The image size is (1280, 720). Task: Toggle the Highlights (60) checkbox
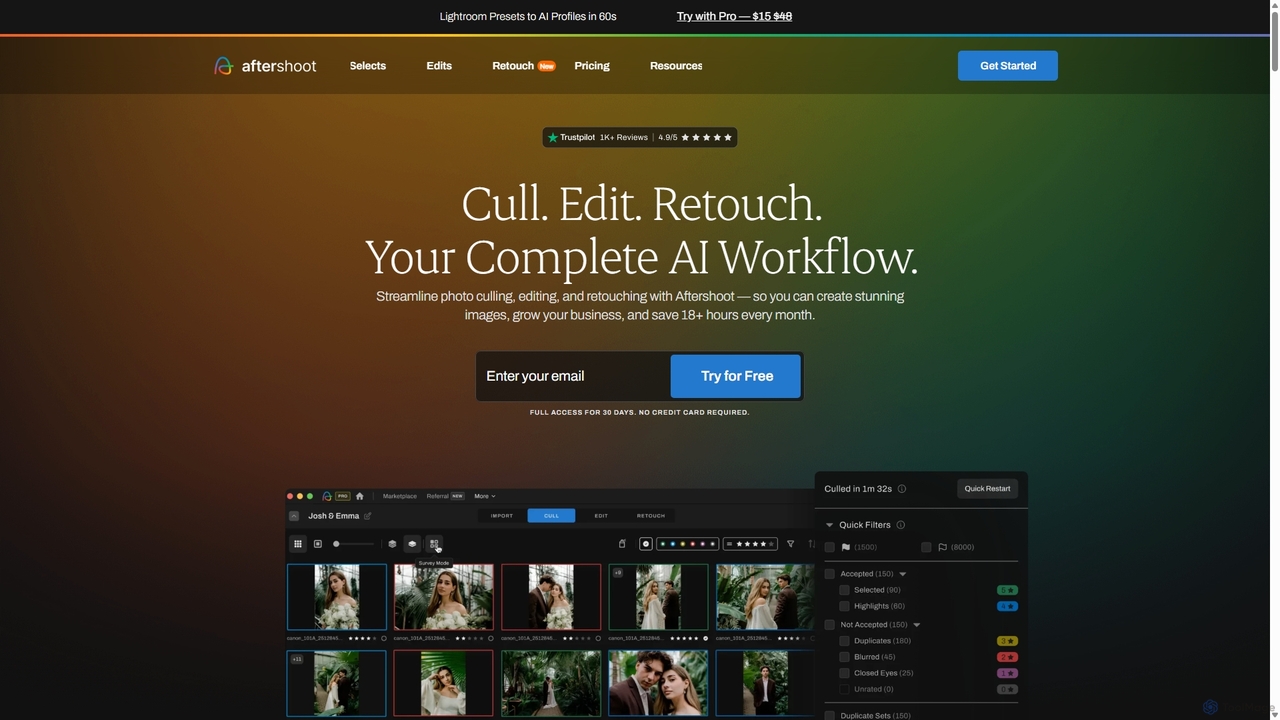pyautogui.click(x=845, y=606)
